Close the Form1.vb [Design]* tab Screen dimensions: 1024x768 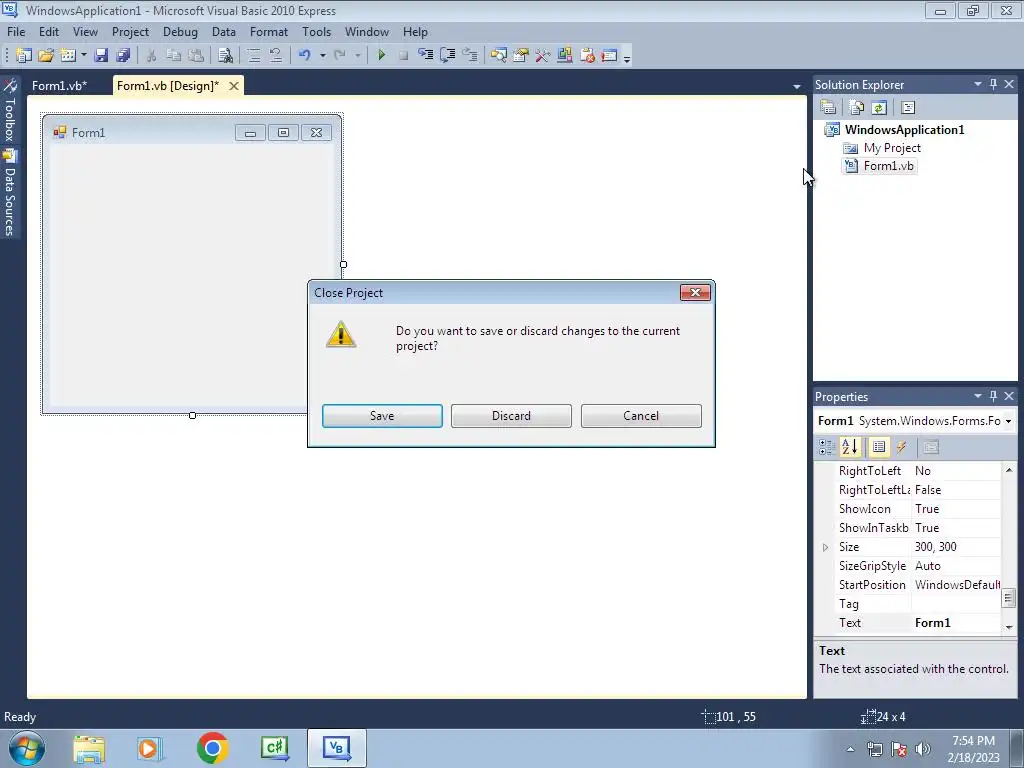click(234, 86)
